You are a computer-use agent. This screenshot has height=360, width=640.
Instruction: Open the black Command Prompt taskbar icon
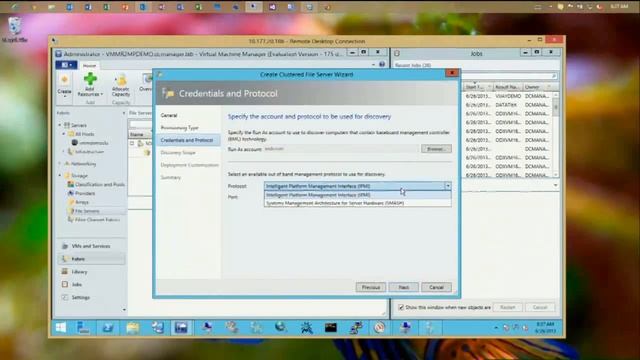point(330,327)
